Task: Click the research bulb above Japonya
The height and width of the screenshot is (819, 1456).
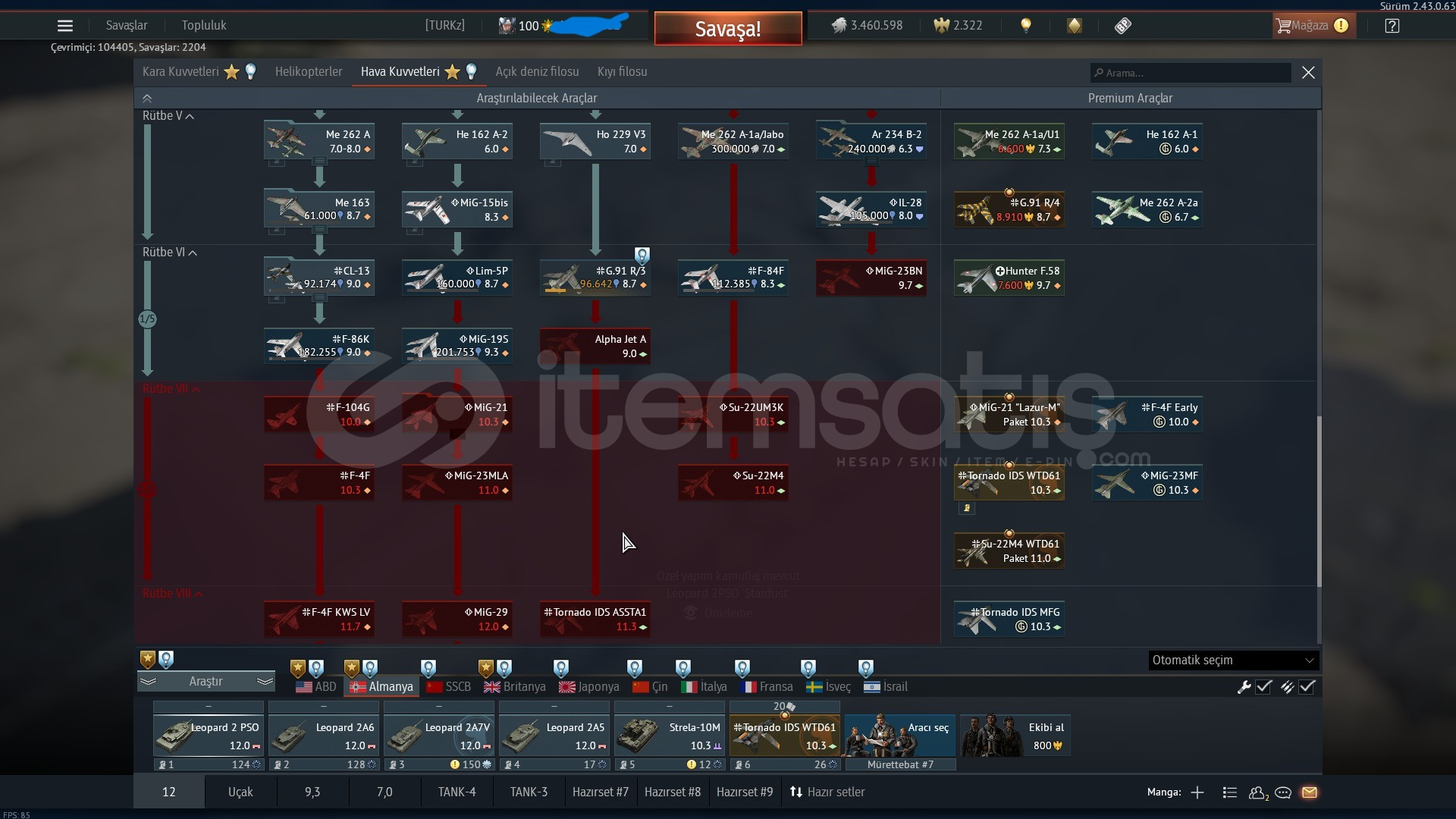Action: [x=561, y=668]
